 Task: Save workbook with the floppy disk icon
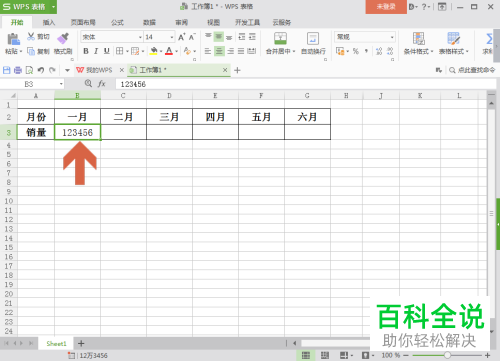point(7,70)
